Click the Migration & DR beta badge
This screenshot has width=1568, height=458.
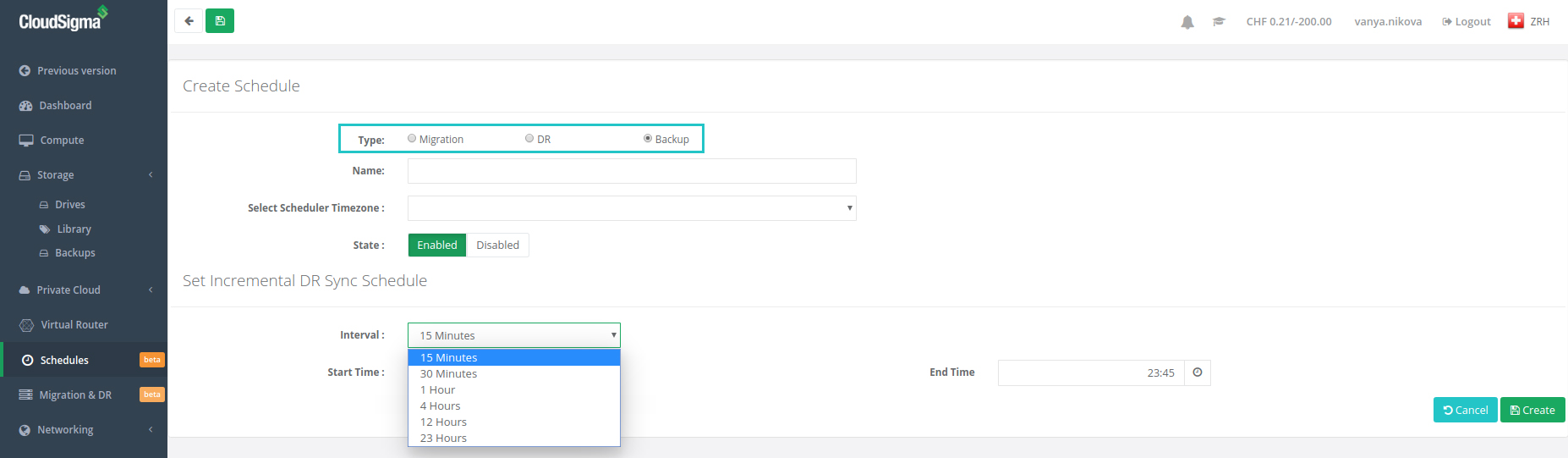click(x=152, y=395)
